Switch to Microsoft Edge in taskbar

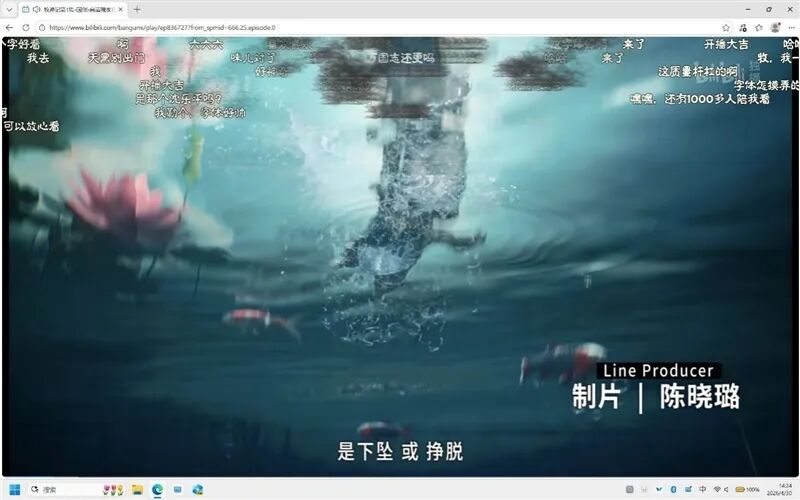157,490
